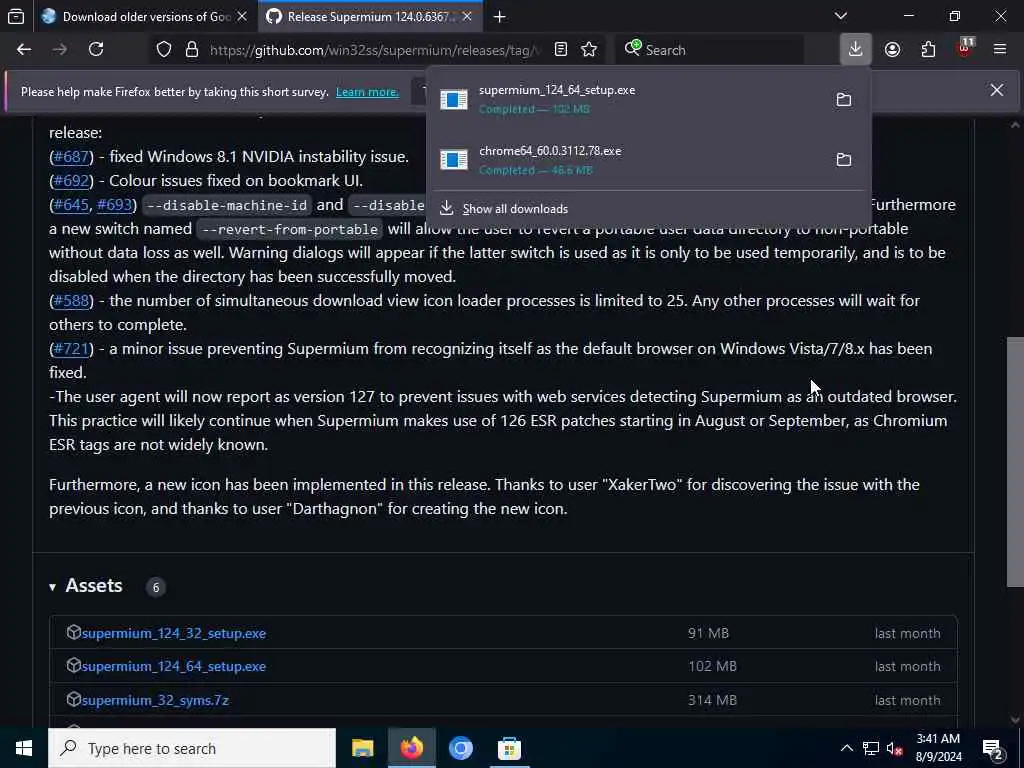Show supermium_124_64_setup.exe in folder
The image size is (1024, 768).
point(844,99)
